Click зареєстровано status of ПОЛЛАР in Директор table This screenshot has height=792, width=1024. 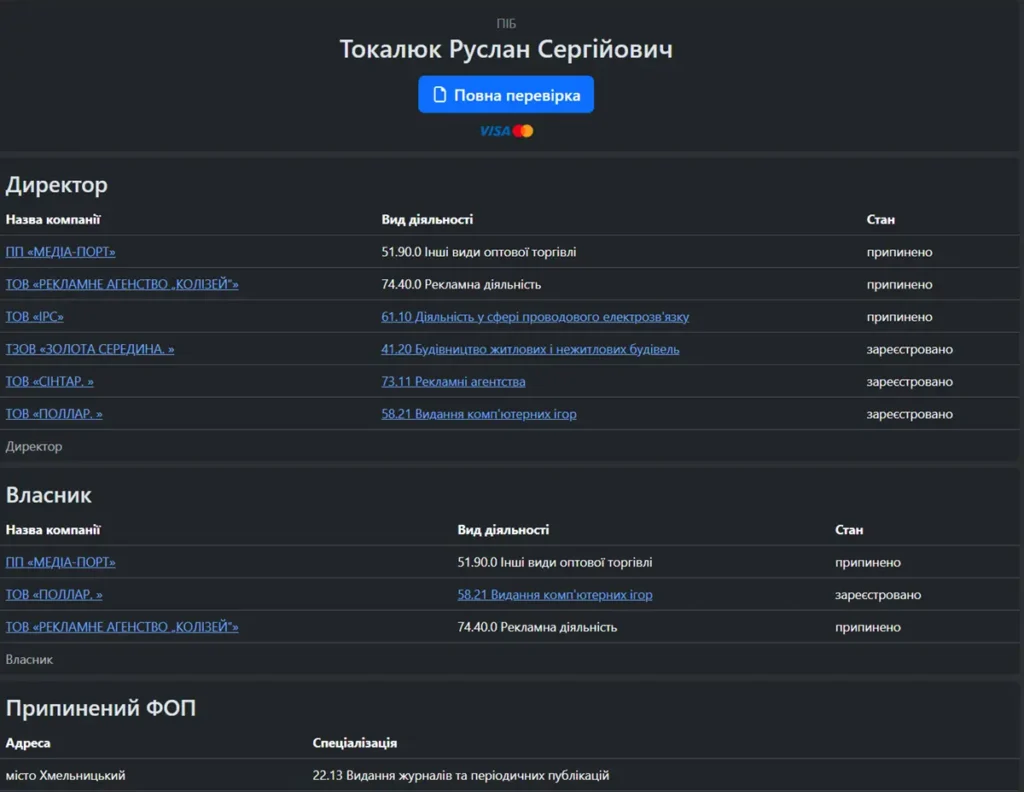click(910, 414)
